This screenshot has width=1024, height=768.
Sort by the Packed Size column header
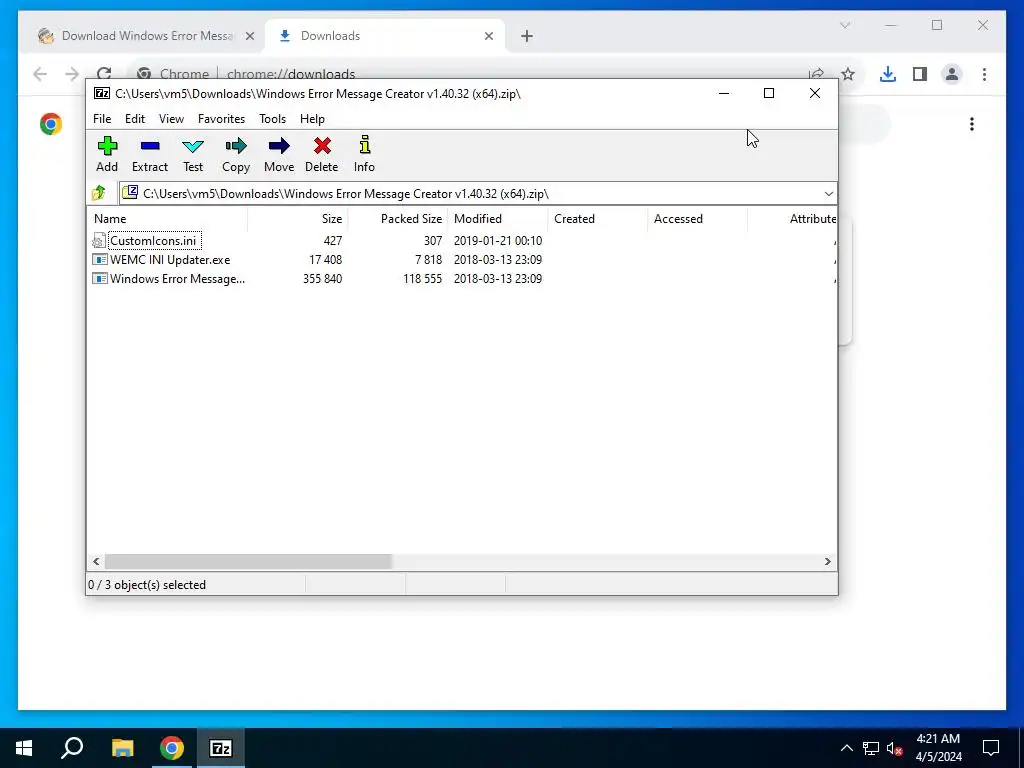pos(398,219)
